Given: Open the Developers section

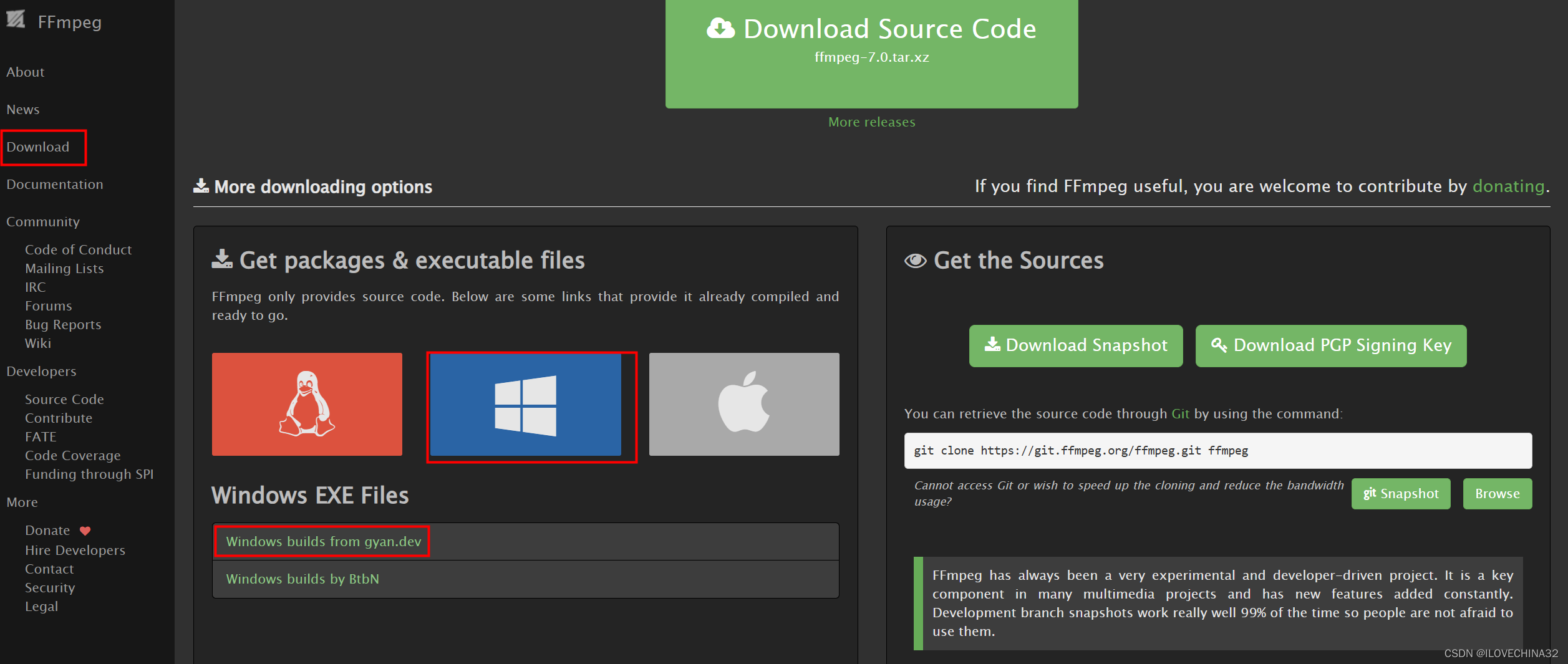Looking at the screenshot, I should tap(41, 372).
